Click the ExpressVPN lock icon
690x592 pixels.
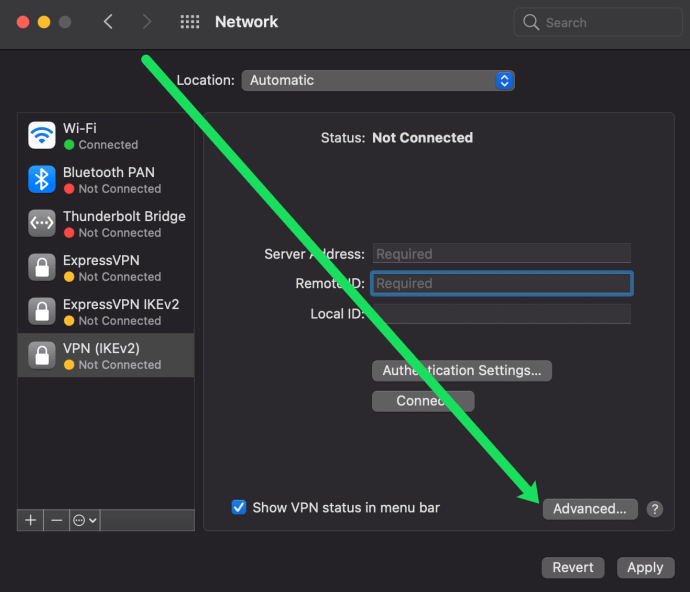tap(42, 268)
